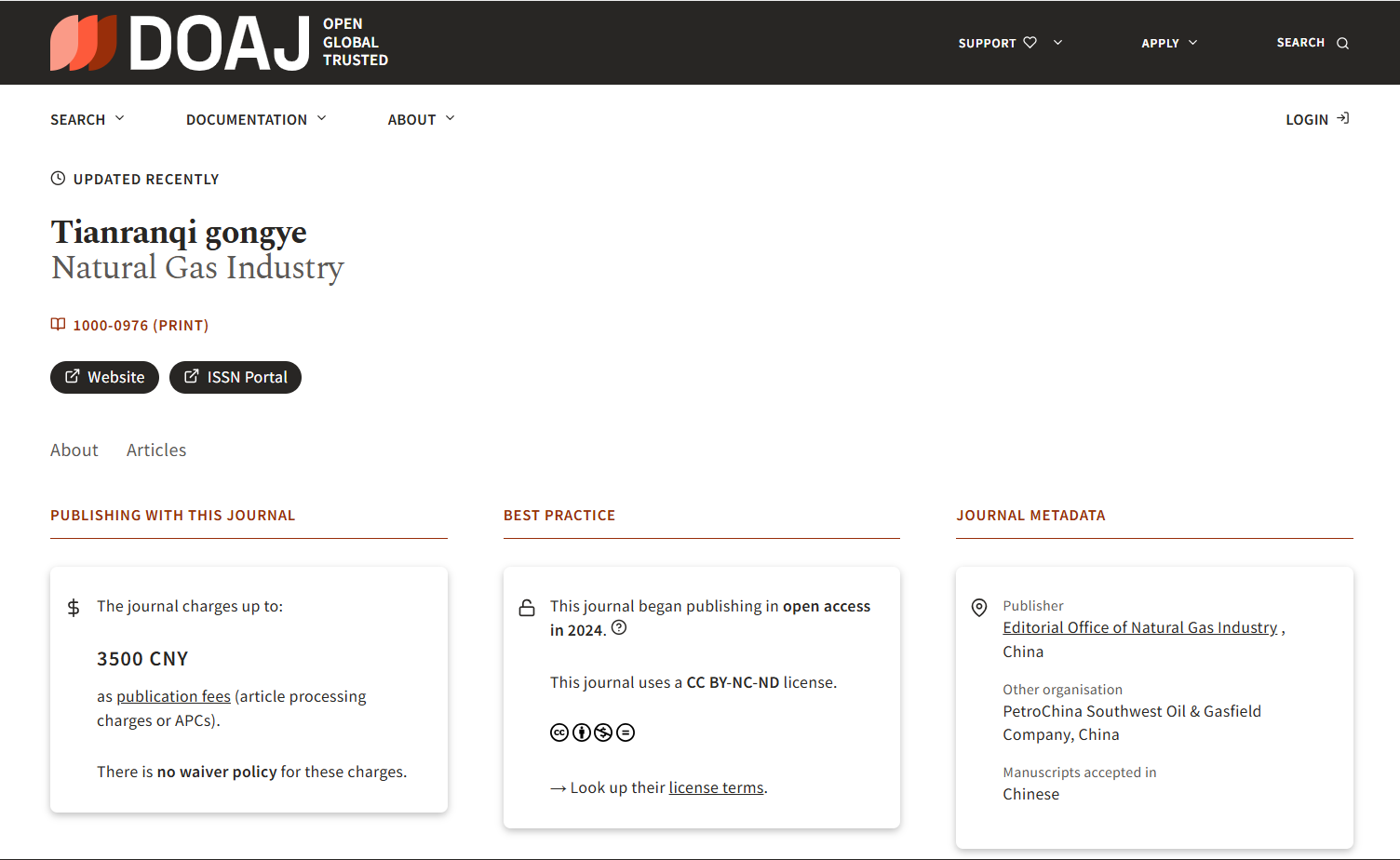Image resolution: width=1400 pixels, height=860 pixels.
Task: Click the magnifier search icon in header
Action: point(1342,44)
